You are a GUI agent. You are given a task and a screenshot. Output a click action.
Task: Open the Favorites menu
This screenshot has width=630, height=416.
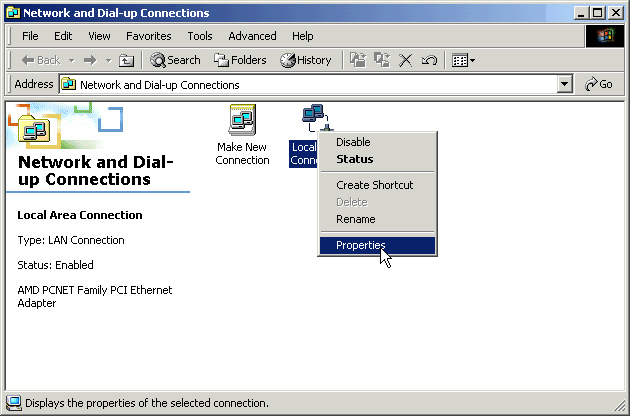[148, 36]
